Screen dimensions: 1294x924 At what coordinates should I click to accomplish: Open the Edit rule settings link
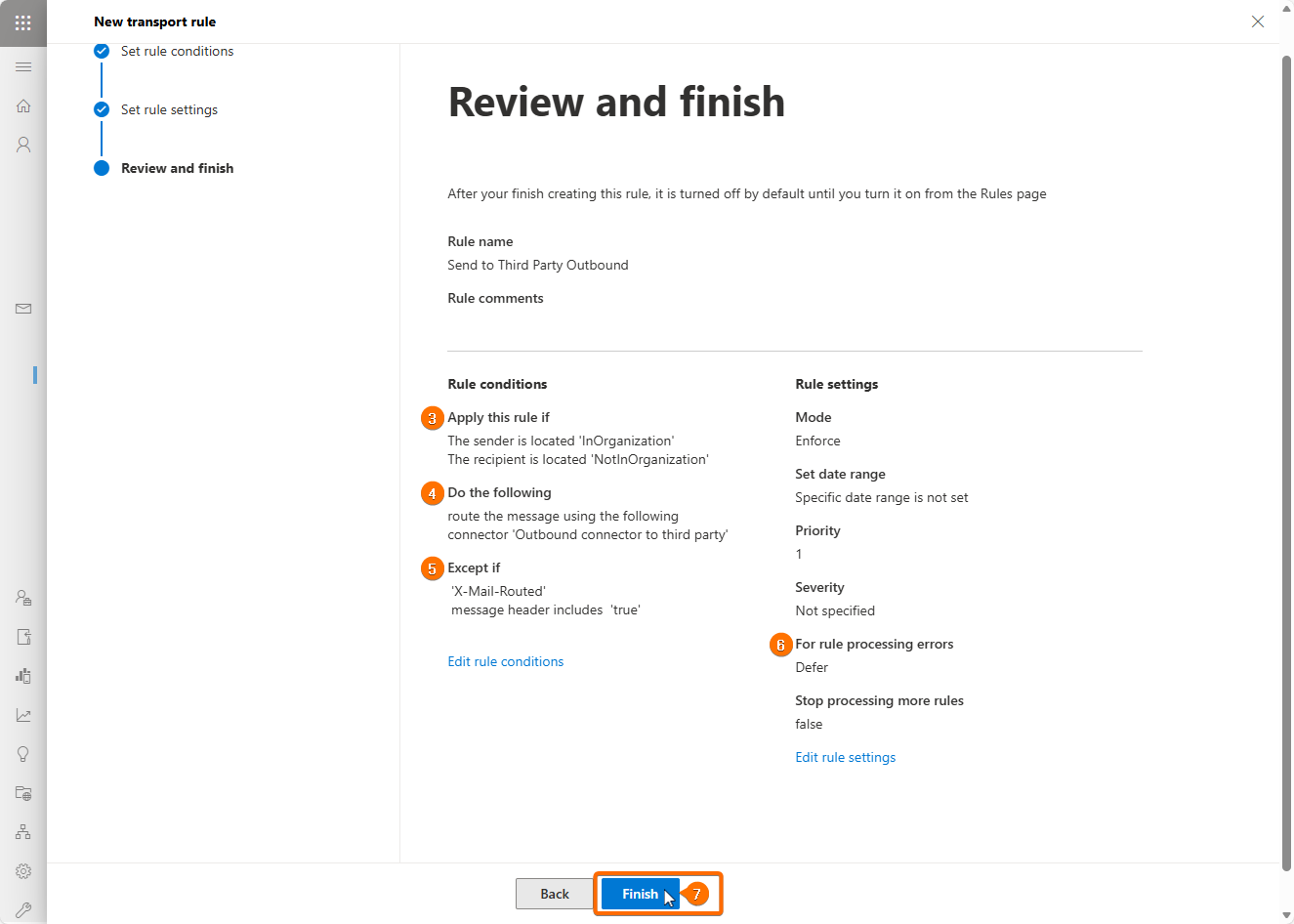[x=845, y=757]
